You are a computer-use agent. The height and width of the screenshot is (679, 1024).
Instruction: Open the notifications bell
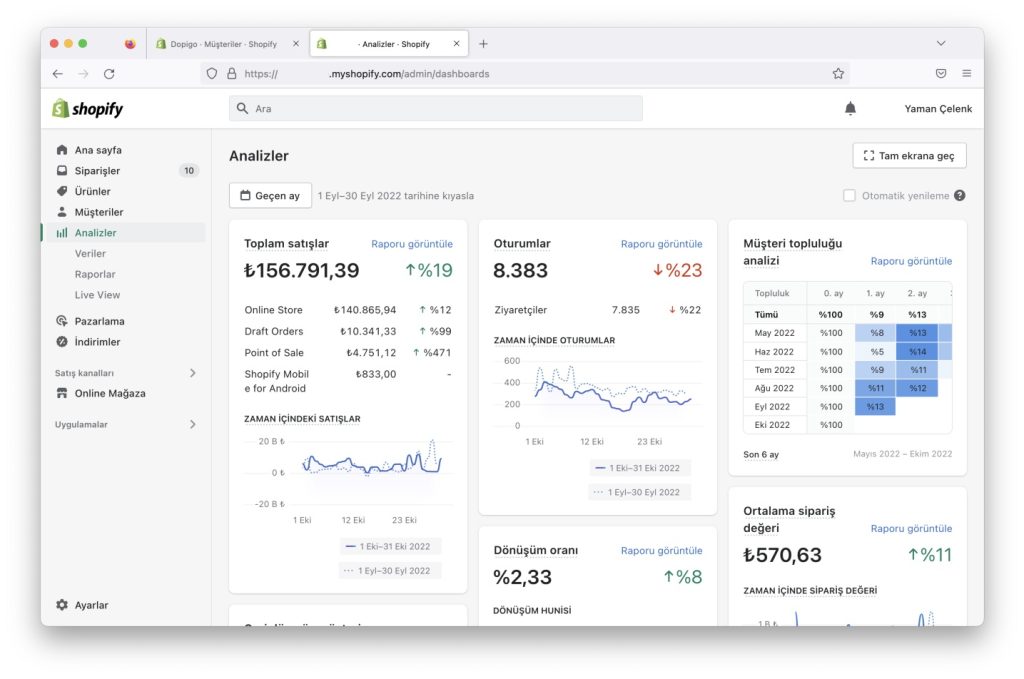tap(850, 108)
